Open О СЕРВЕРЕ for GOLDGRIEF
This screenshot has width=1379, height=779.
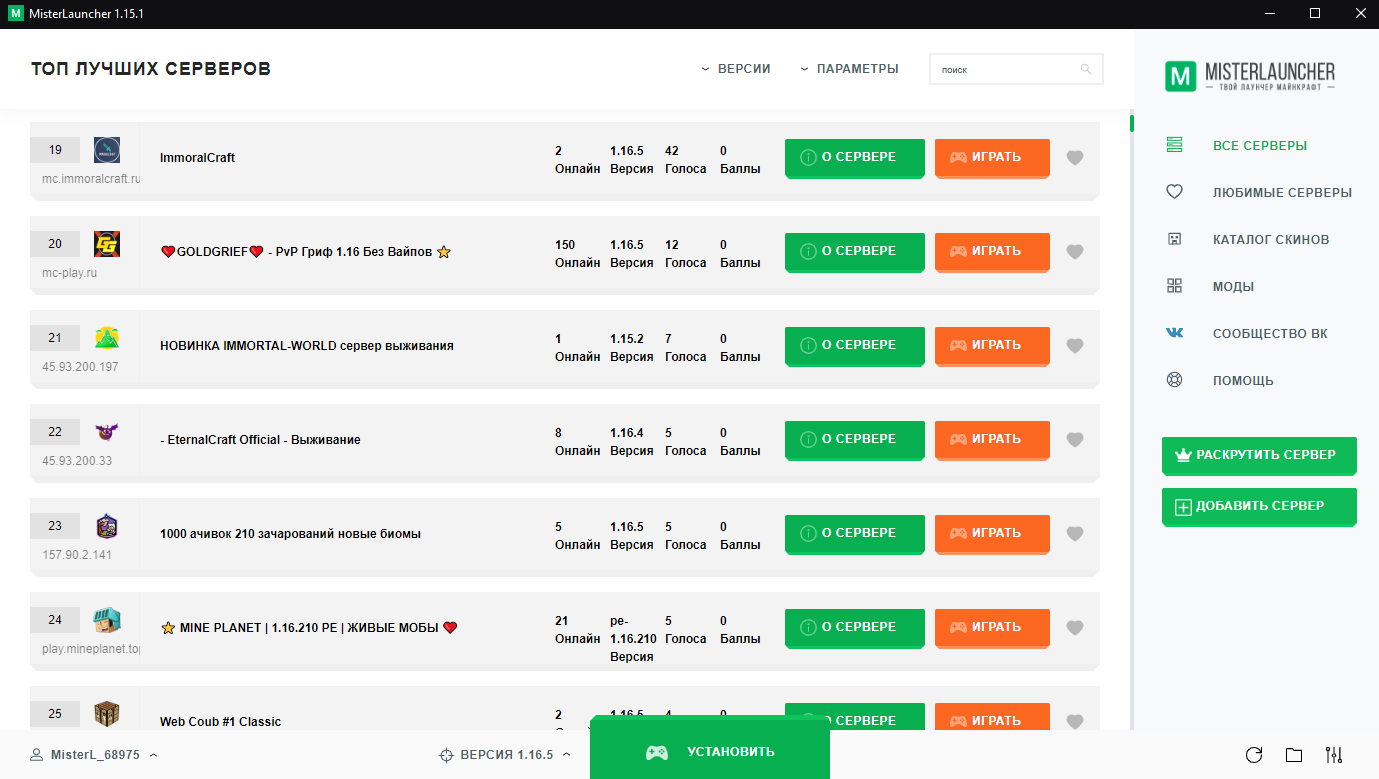pos(855,252)
